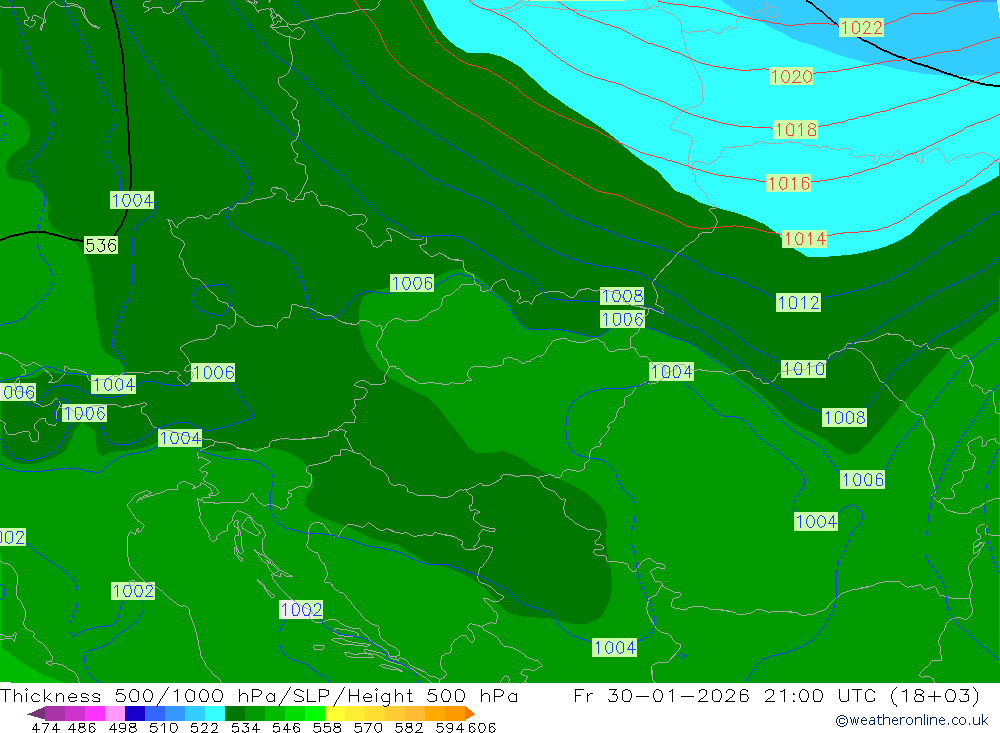This screenshot has height=733, width=1000.
Task: Click the orange arrow end of legend
Action: coord(470,713)
